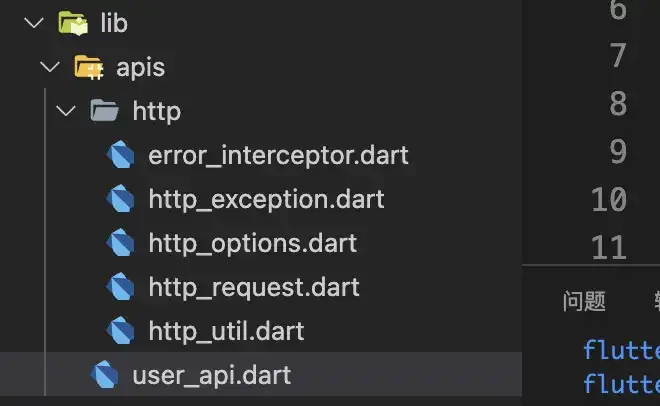Open error_interceptor.dart file
This screenshot has width=660, height=406.
click(x=278, y=155)
